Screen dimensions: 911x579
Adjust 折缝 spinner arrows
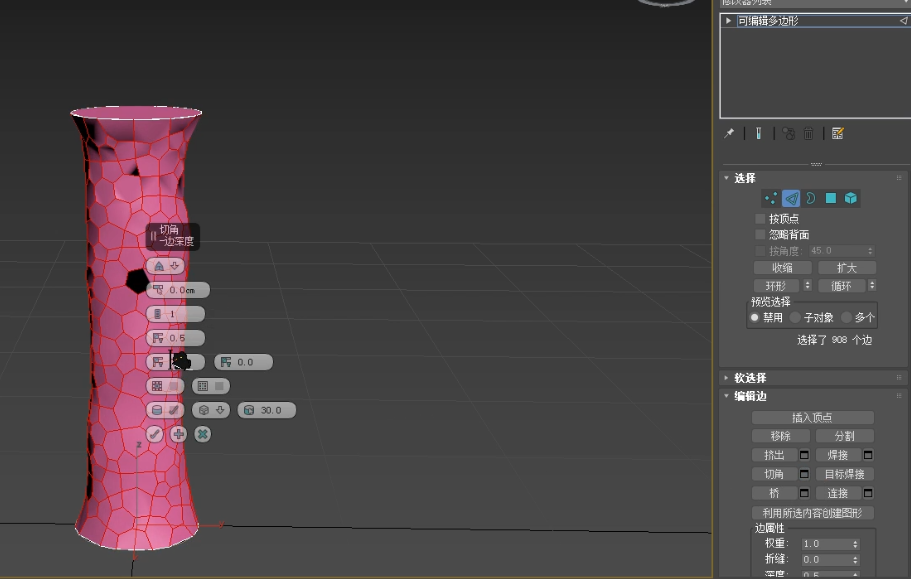pyautogui.click(x=855, y=560)
